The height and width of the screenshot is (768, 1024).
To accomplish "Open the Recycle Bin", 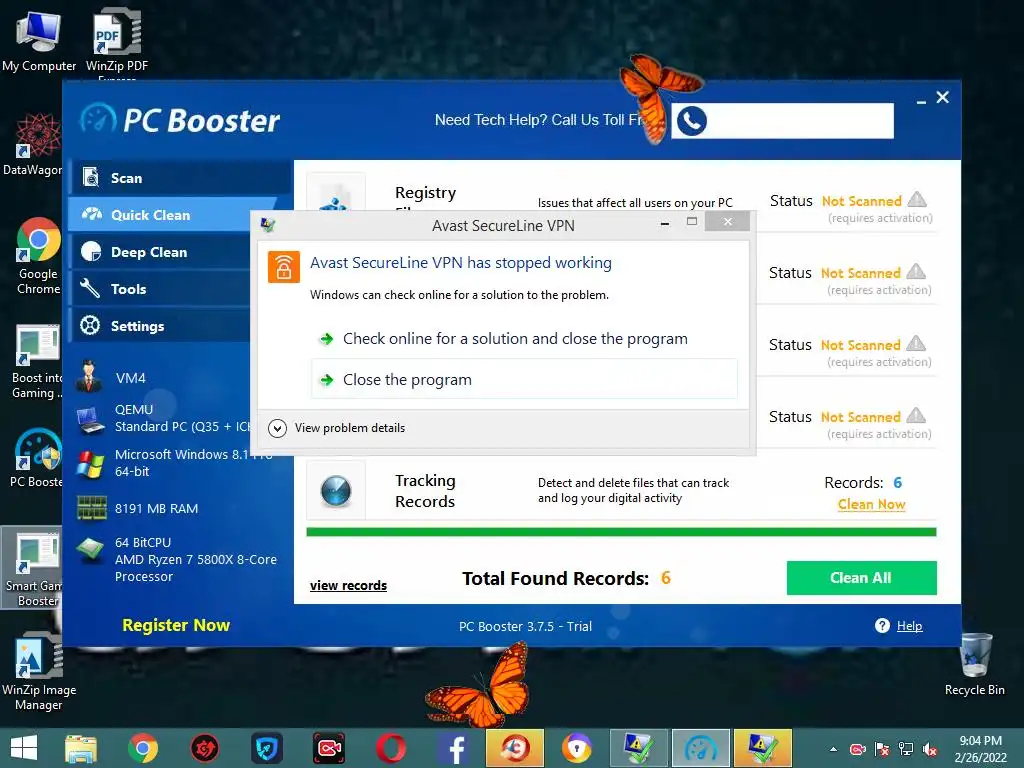I will click(x=974, y=665).
